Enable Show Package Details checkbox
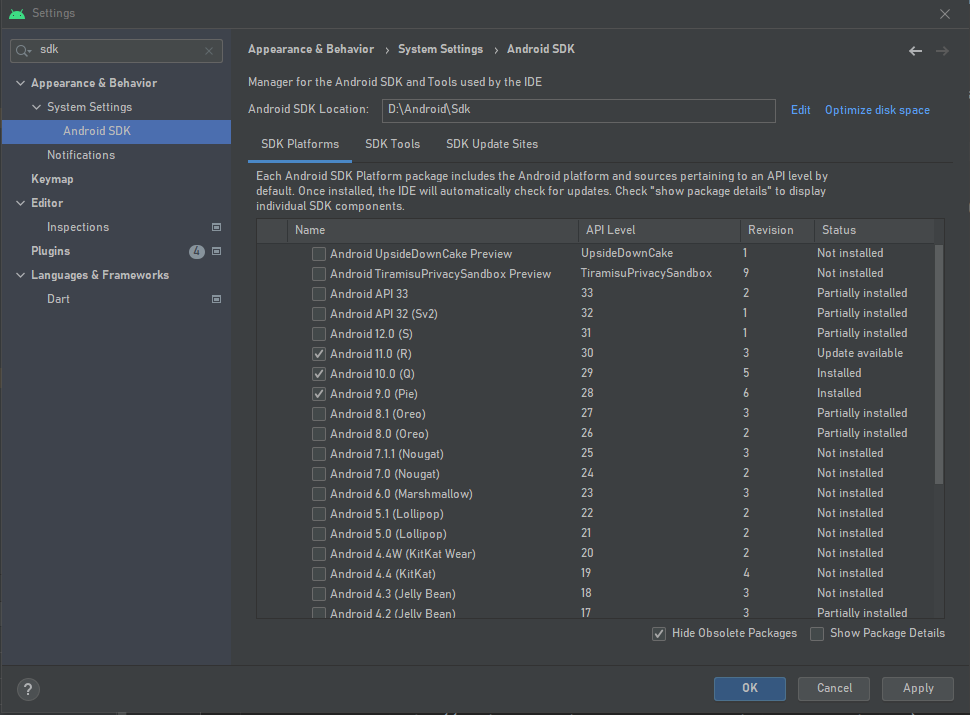This screenshot has width=970, height=715. (817, 634)
